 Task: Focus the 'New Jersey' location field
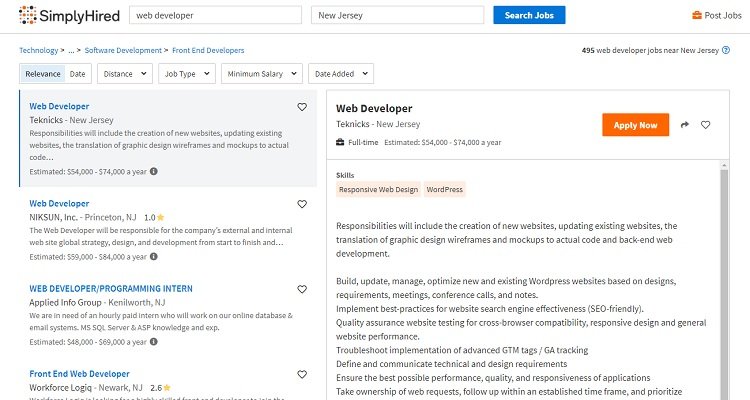397,15
